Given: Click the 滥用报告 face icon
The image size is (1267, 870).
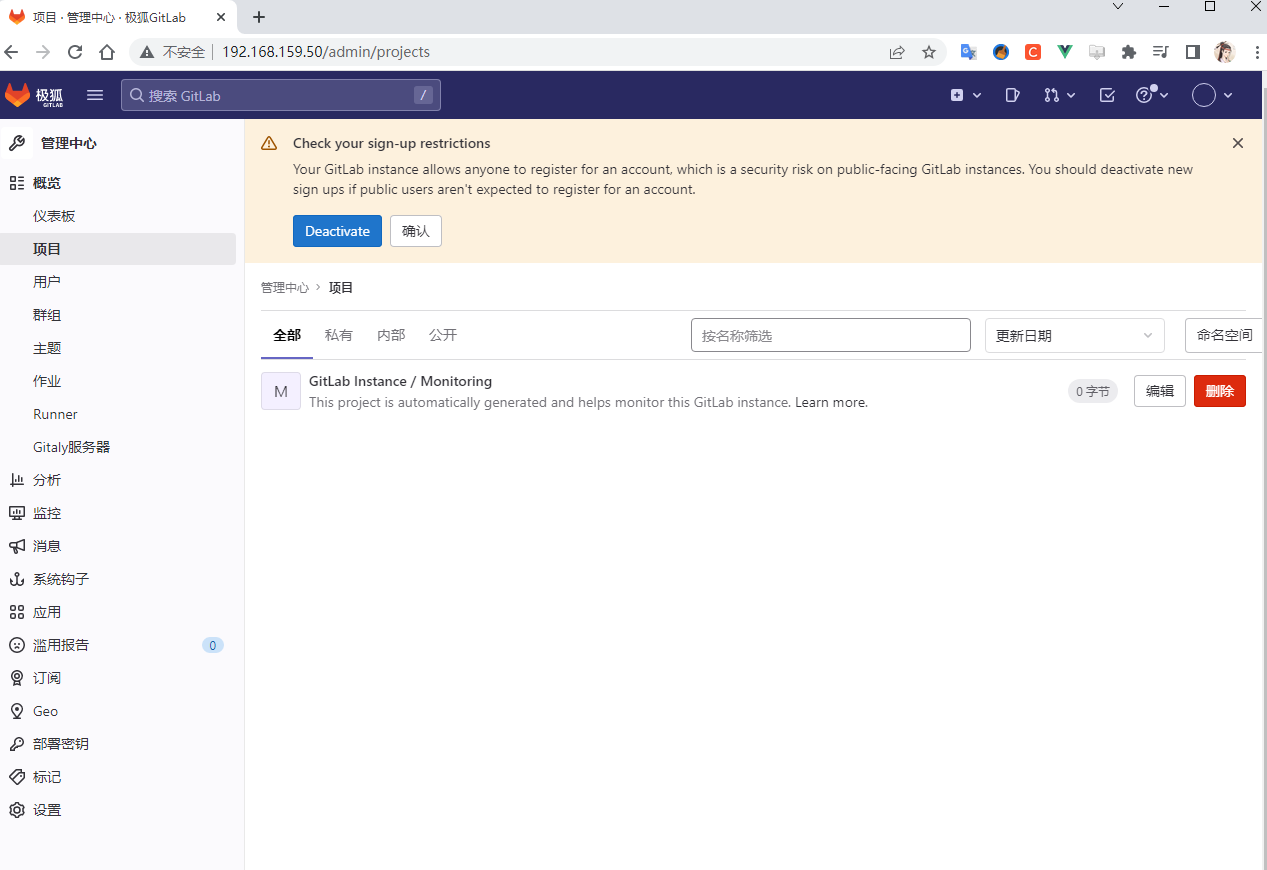Looking at the screenshot, I should point(17,645).
